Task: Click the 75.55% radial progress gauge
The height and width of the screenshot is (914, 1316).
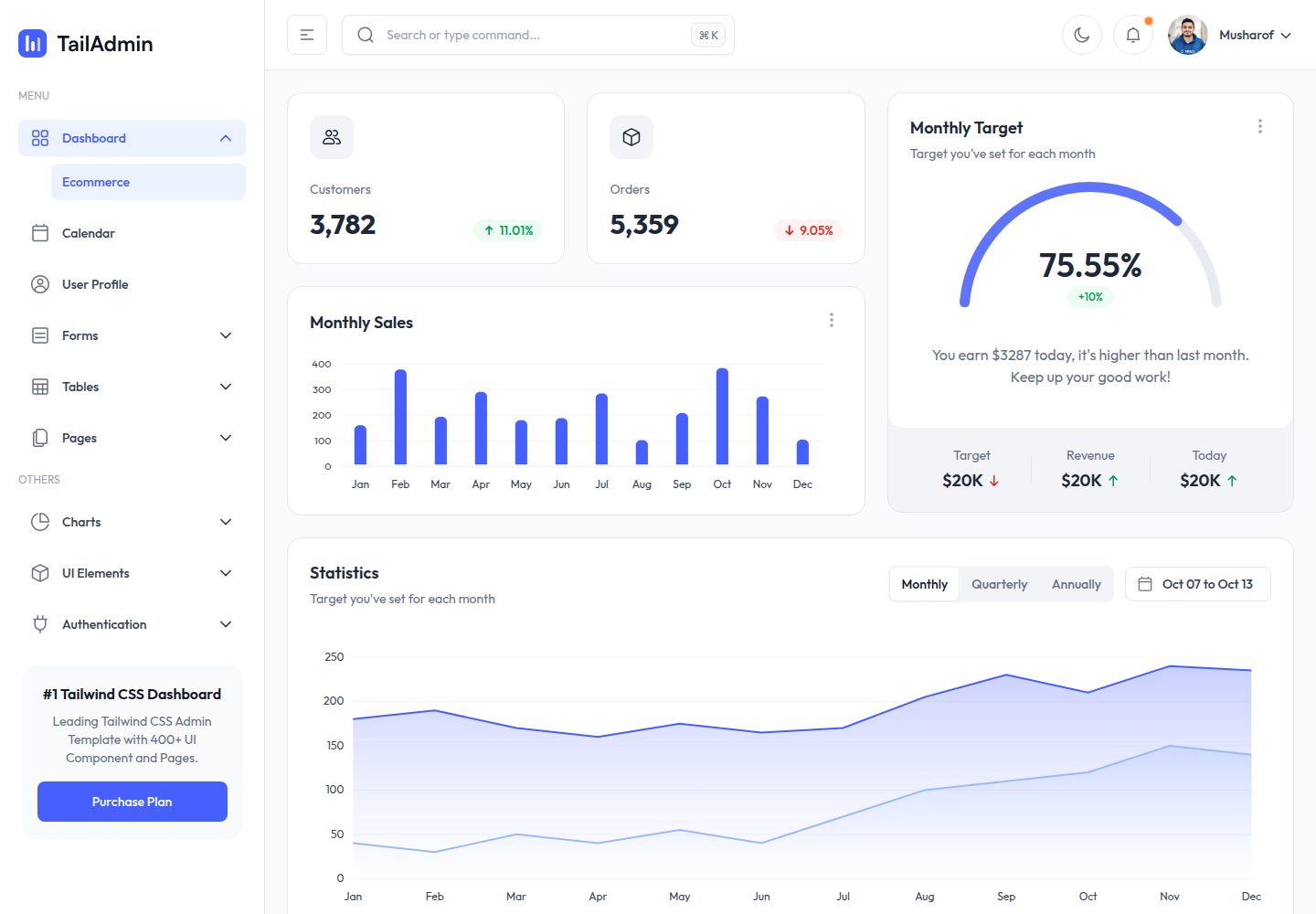Action: click(x=1090, y=245)
